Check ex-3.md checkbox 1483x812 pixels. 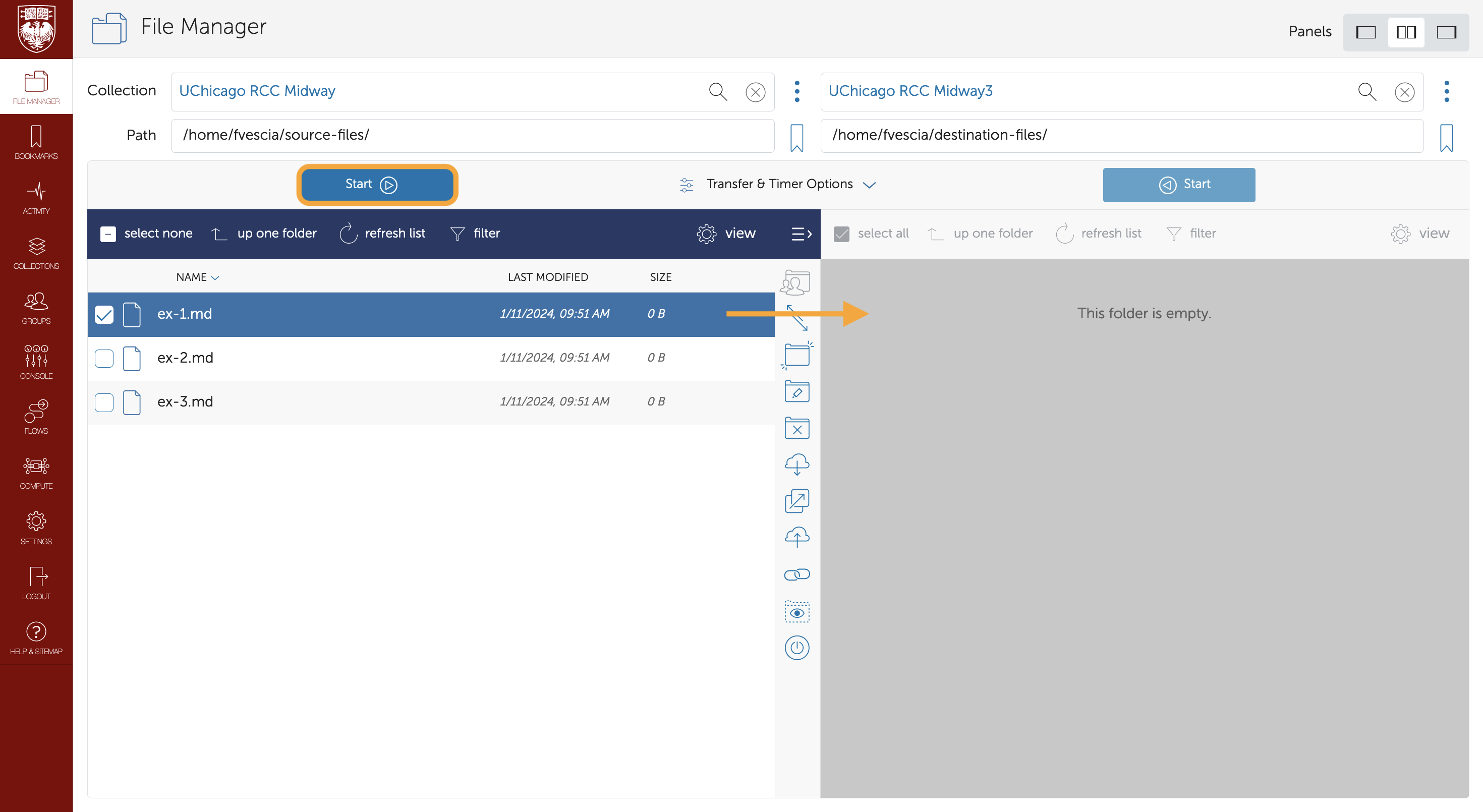103,402
